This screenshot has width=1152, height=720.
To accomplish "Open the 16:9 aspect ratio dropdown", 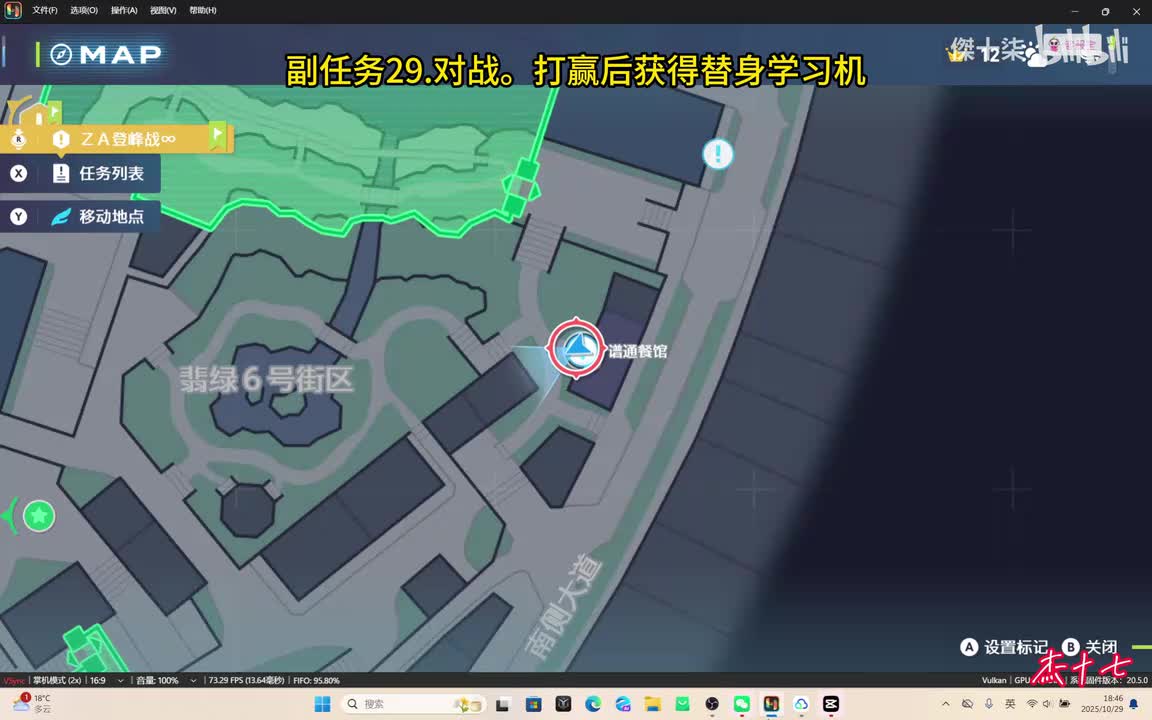I will click(x=106, y=680).
